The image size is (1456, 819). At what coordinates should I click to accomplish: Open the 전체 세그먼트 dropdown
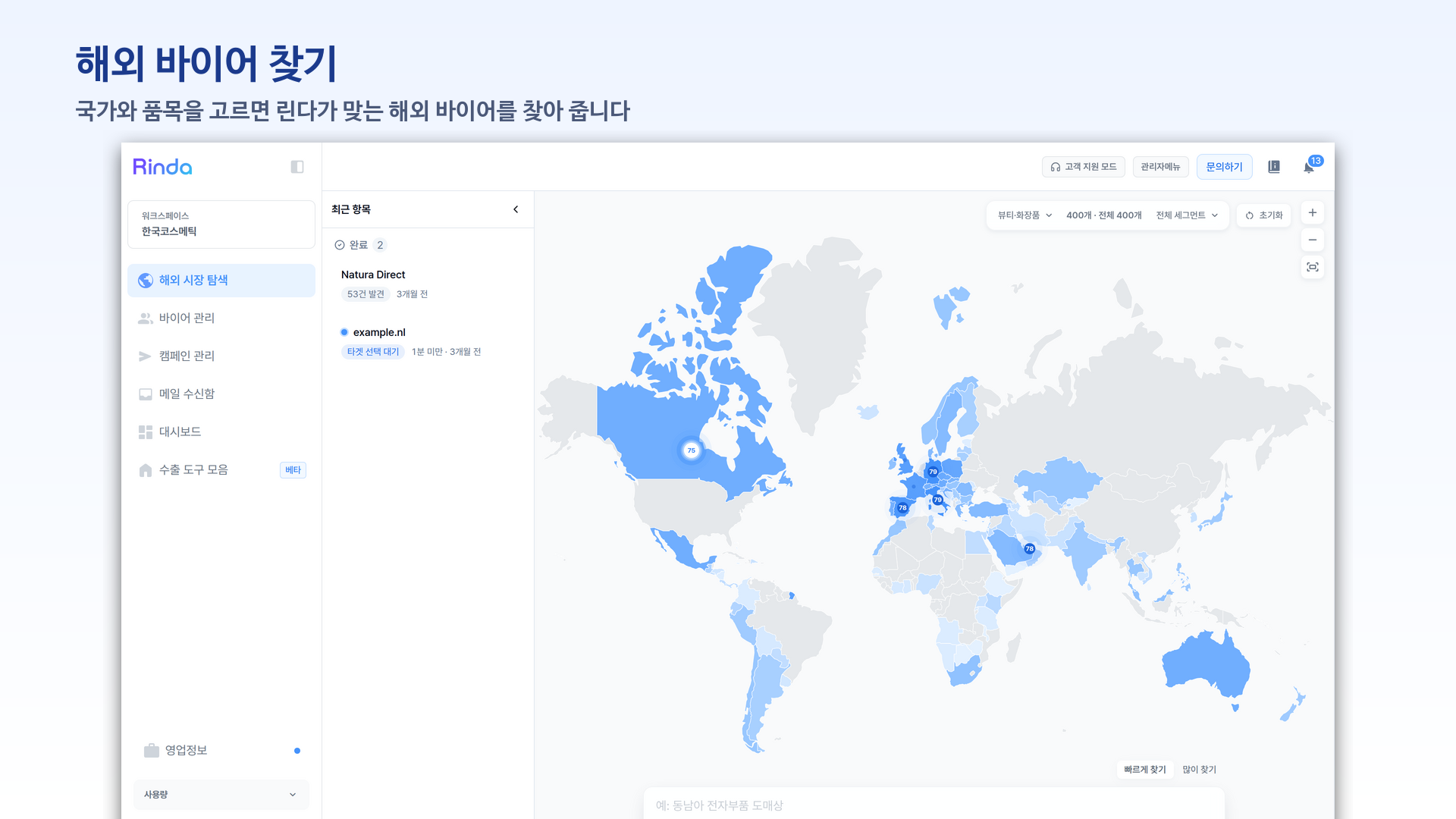click(x=1187, y=215)
